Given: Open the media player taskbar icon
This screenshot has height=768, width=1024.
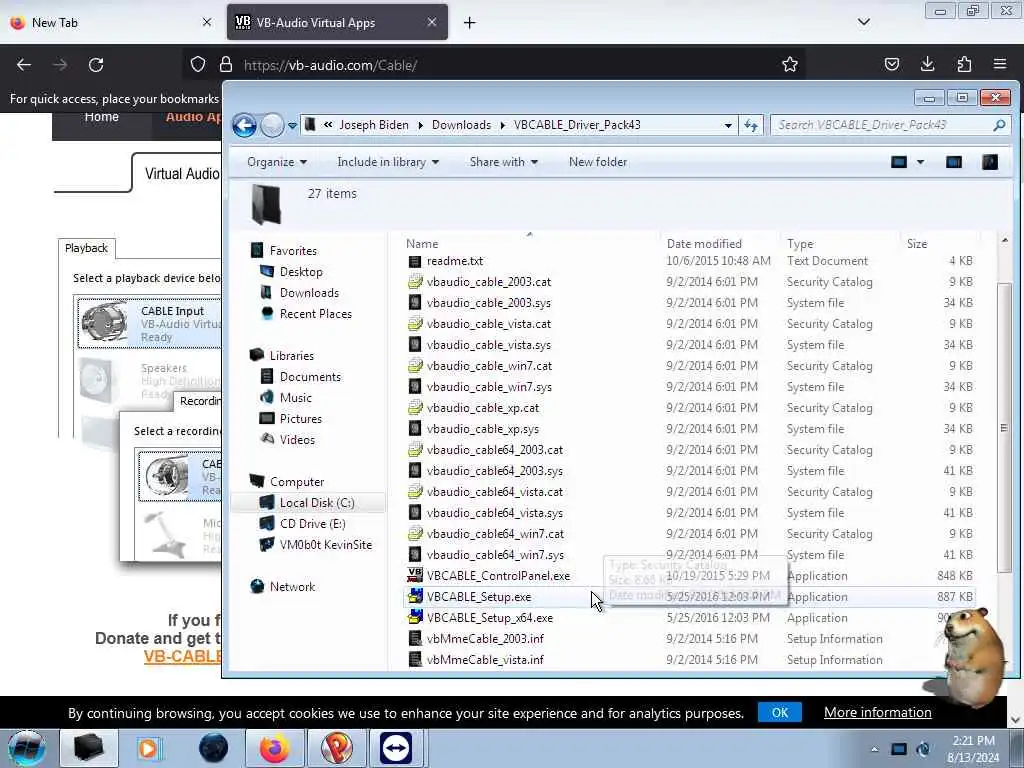Looking at the screenshot, I should [x=148, y=748].
